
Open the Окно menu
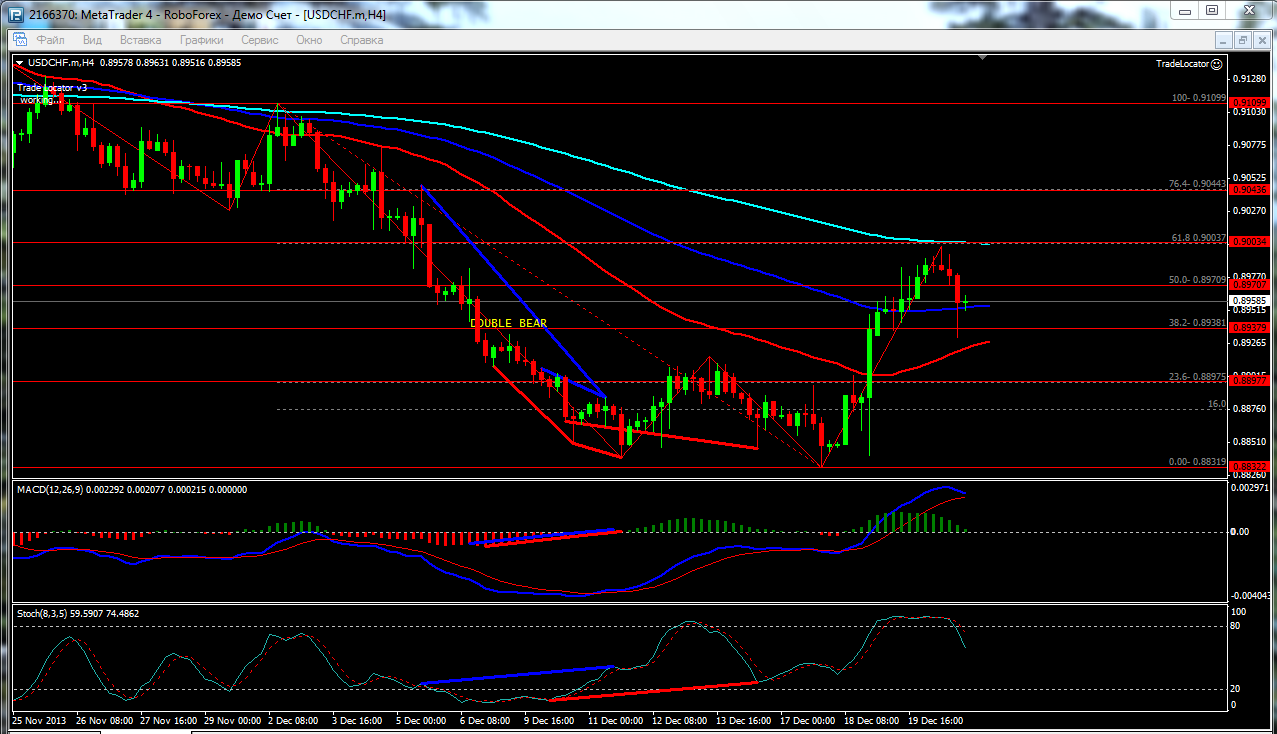click(309, 40)
